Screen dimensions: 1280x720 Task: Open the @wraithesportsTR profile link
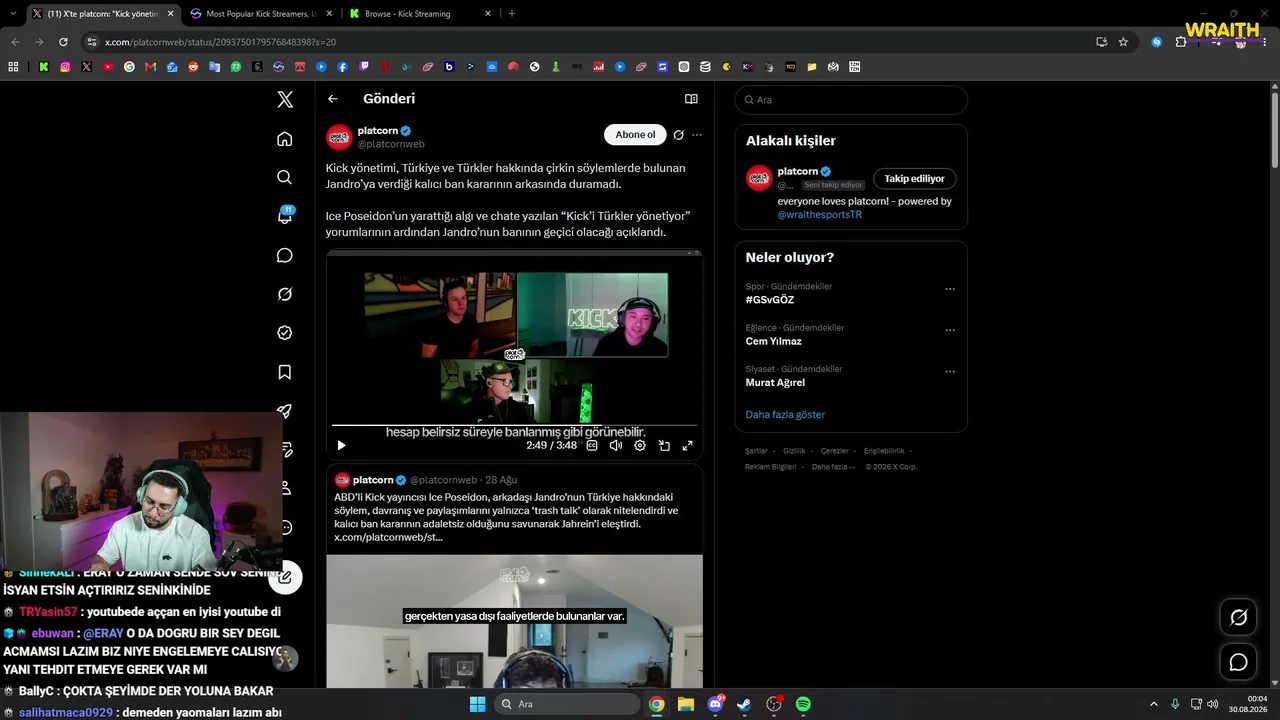tap(820, 215)
